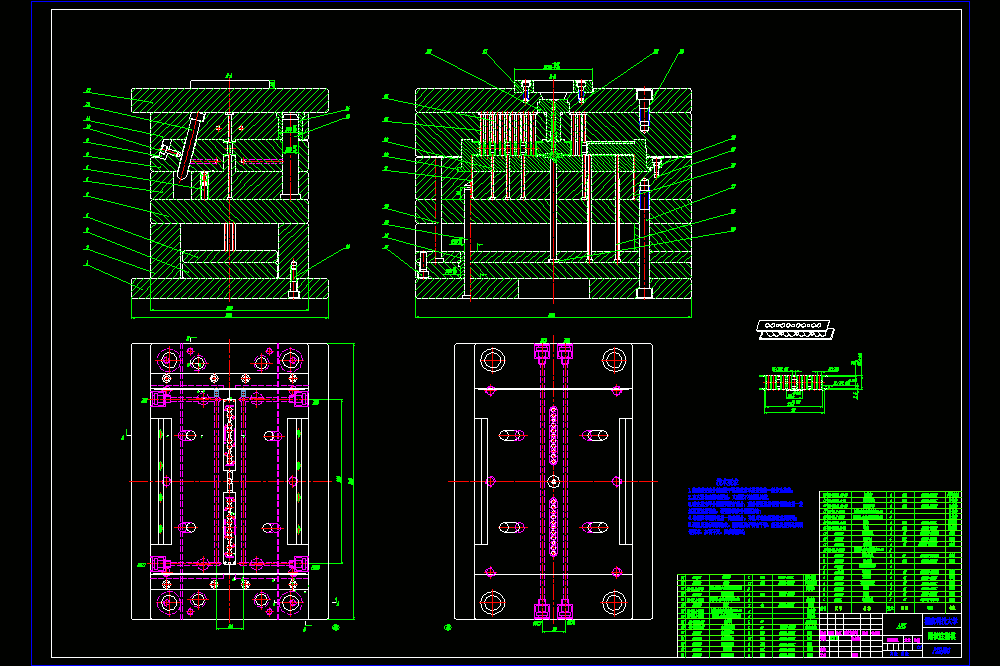The width and height of the screenshot is (1000, 666).
Task: Select the green drawing title cell in title block
Action: (x=941, y=636)
